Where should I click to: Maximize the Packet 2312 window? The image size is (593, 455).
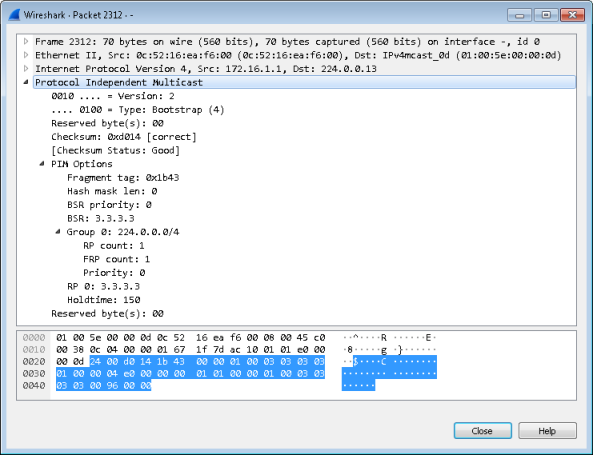click(x=546, y=15)
